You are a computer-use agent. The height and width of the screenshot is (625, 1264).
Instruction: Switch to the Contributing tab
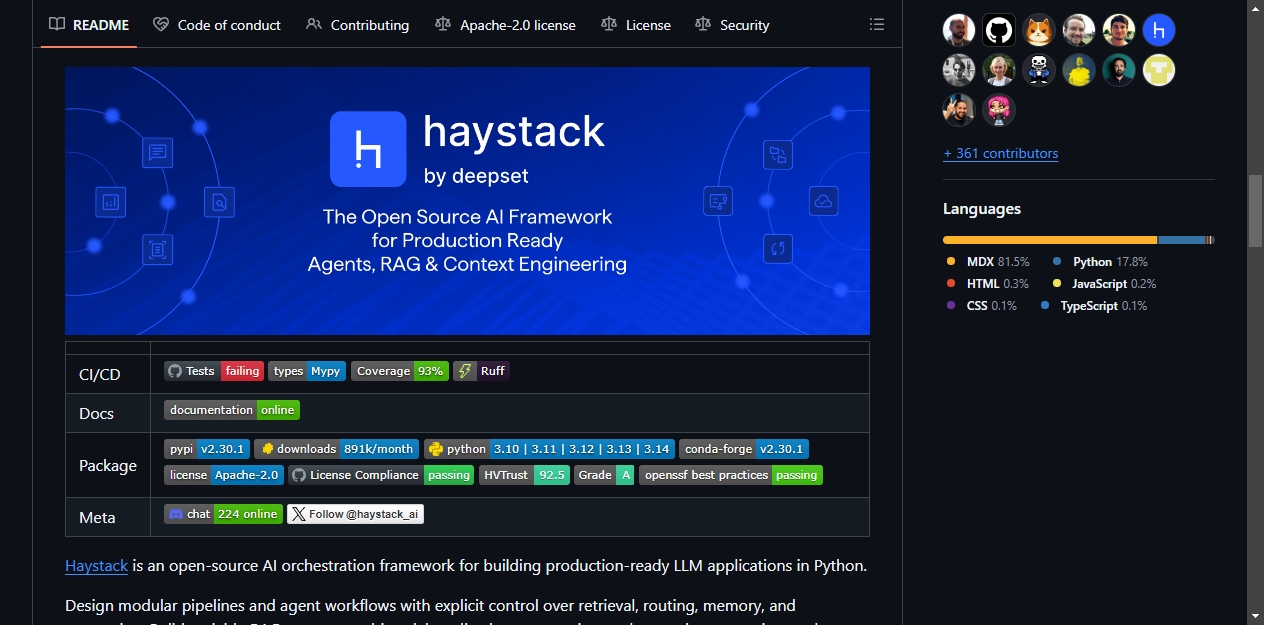[x=358, y=24]
